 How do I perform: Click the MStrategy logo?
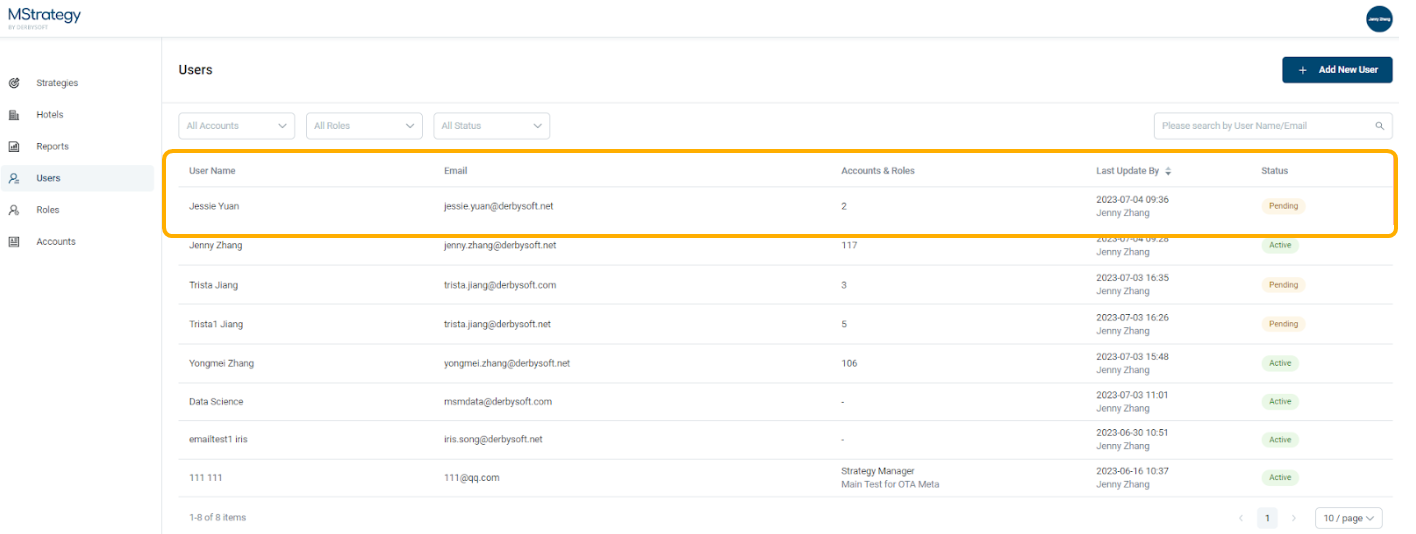(44, 17)
